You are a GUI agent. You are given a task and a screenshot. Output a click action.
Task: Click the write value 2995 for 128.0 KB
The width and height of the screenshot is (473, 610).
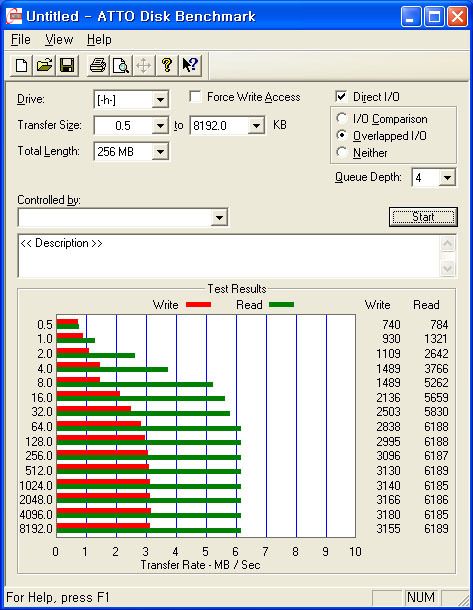coord(388,442)
